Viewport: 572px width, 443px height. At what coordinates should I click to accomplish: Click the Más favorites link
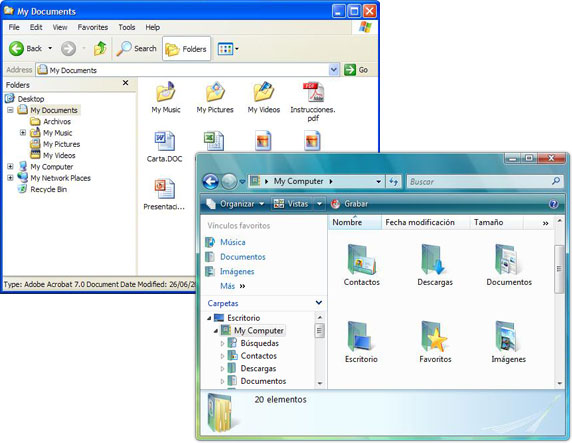232,286
